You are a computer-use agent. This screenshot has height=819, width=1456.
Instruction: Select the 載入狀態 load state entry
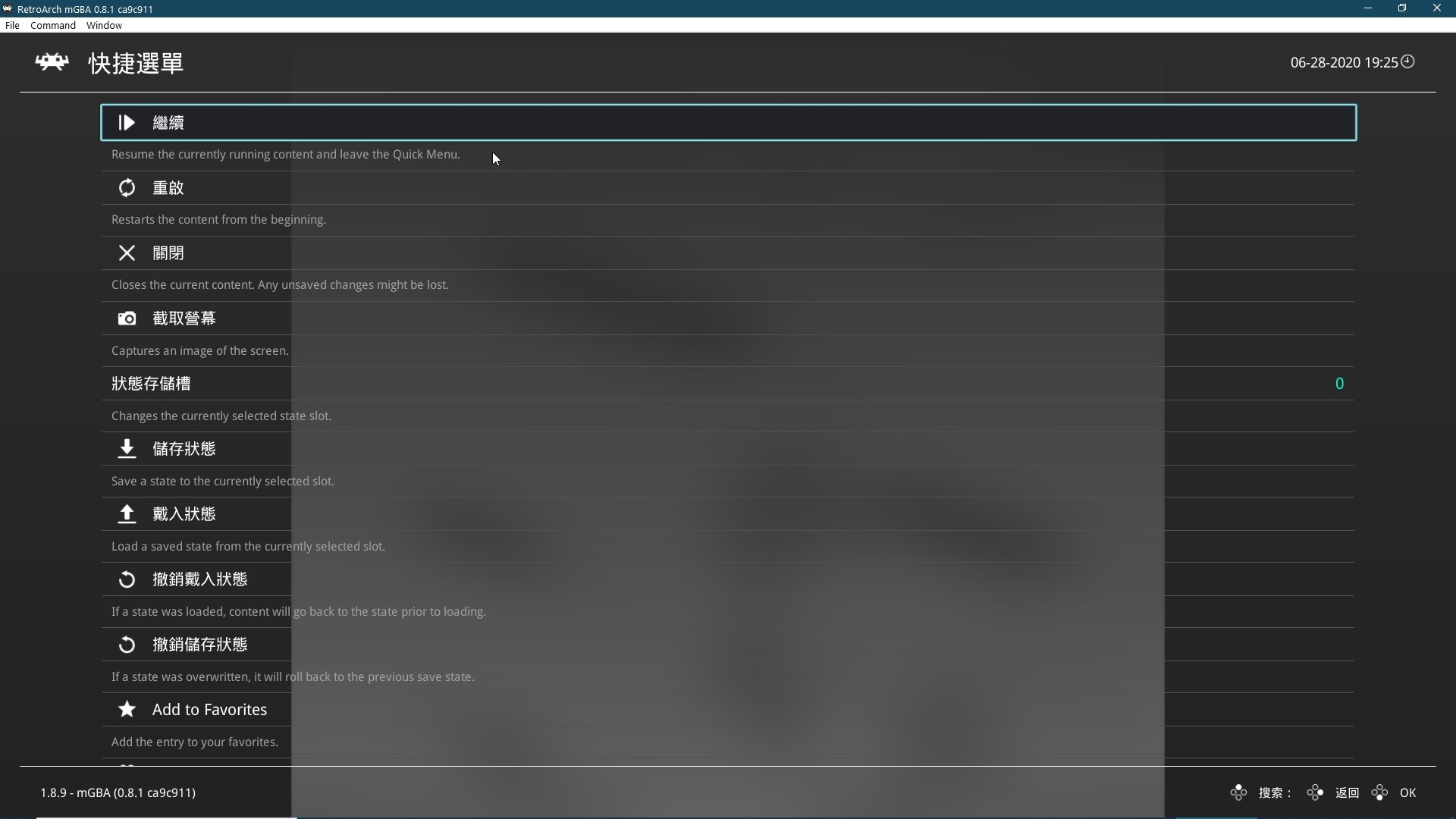click(x=728, y=514)
